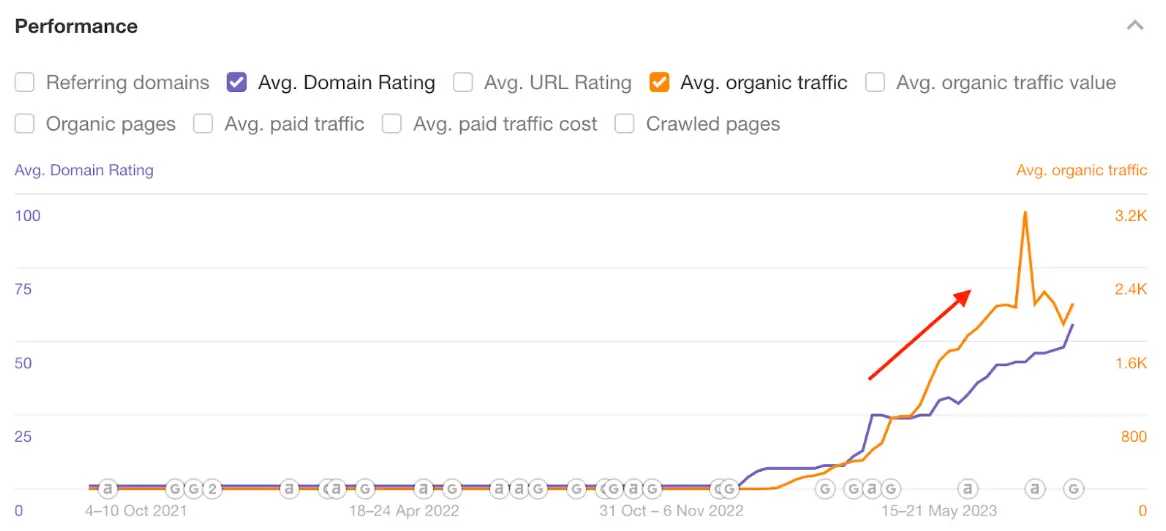This screenshot has height=531, width=1166.
Task: Click the 31 Oct – 6 Nov 2022 date label
Action: tap(671, 510)
